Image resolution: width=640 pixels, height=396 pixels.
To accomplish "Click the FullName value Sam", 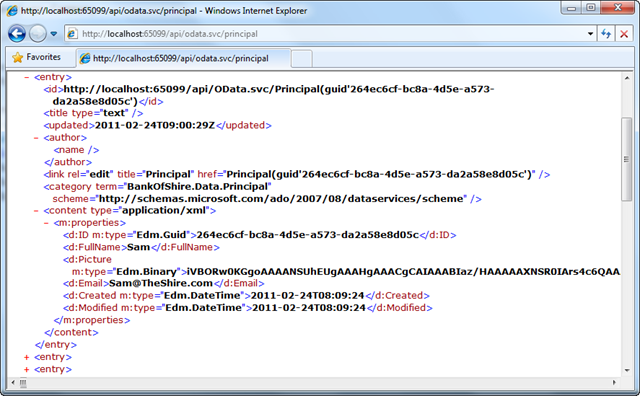I will [x=138, y=247].
